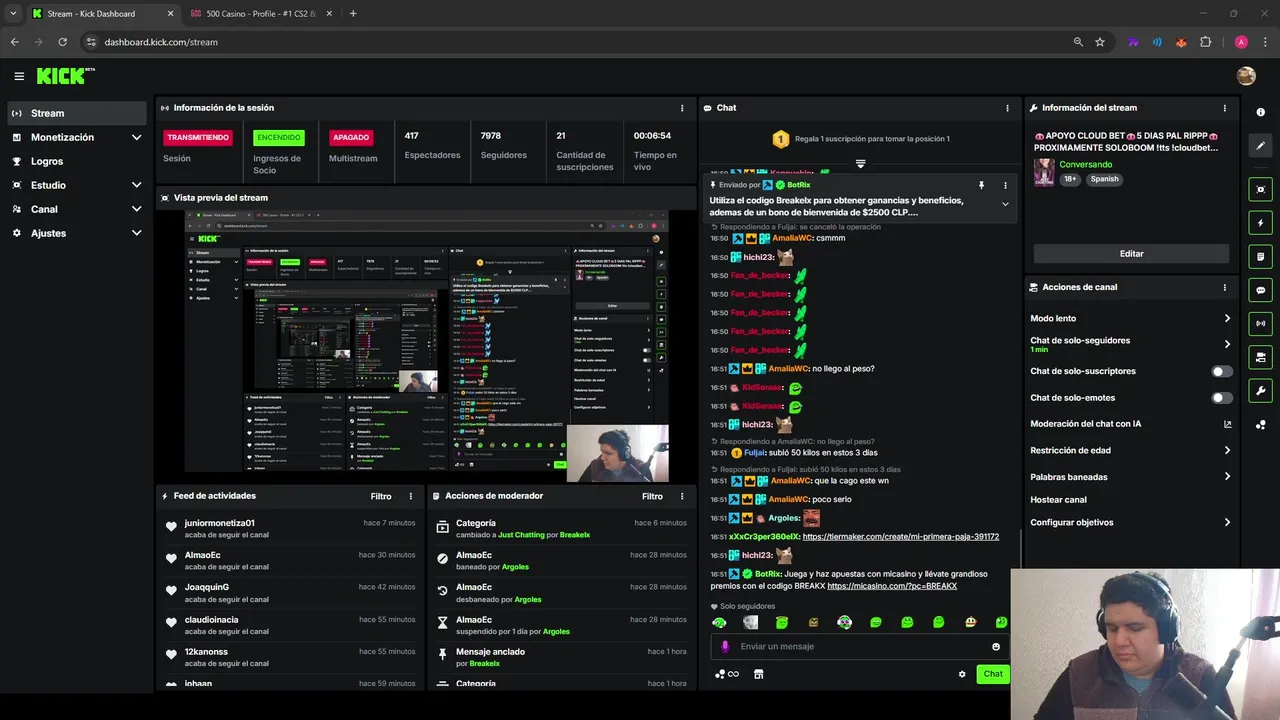Toggle moderator actions document icon in right sidebar
The height and width of the screenshot is (720, 1280).
click(x=1260, y=256)
